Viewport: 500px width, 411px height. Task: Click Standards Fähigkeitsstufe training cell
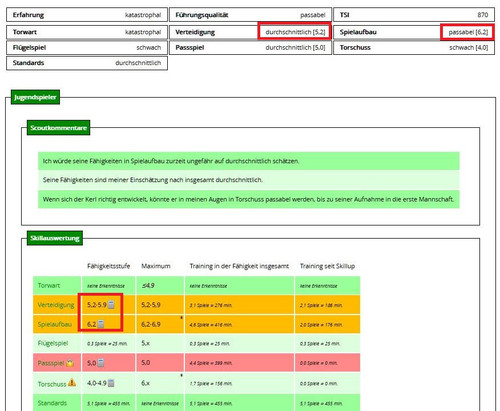pos(108,403)
